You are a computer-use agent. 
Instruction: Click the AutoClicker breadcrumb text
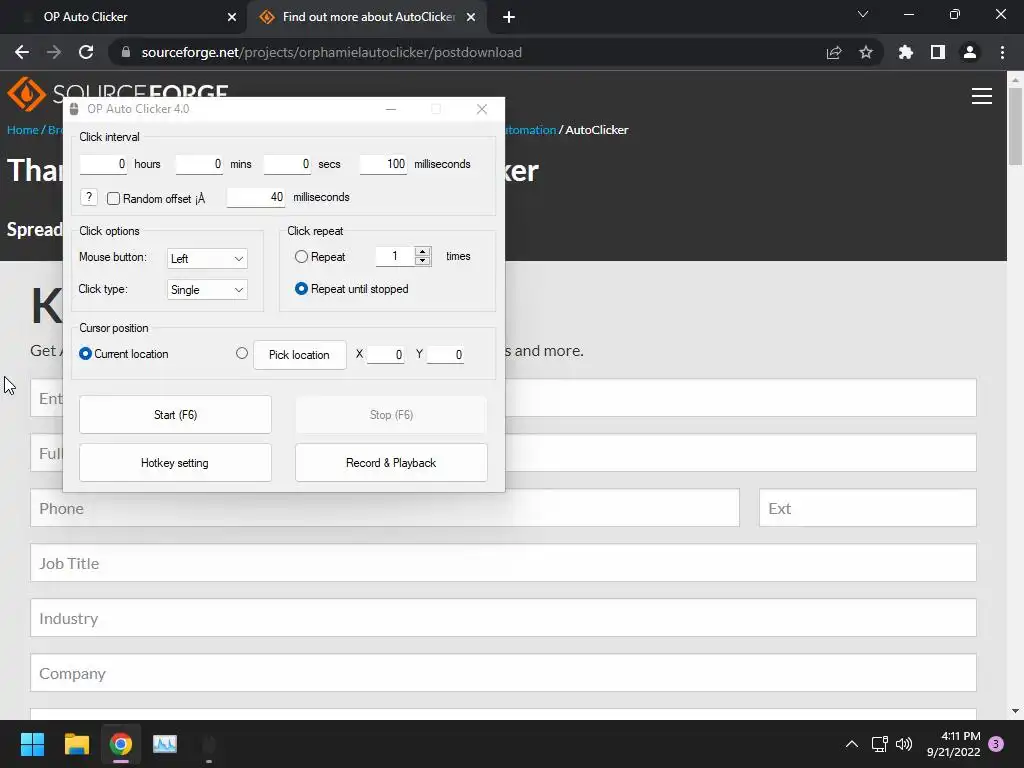(x=596, y=130)
